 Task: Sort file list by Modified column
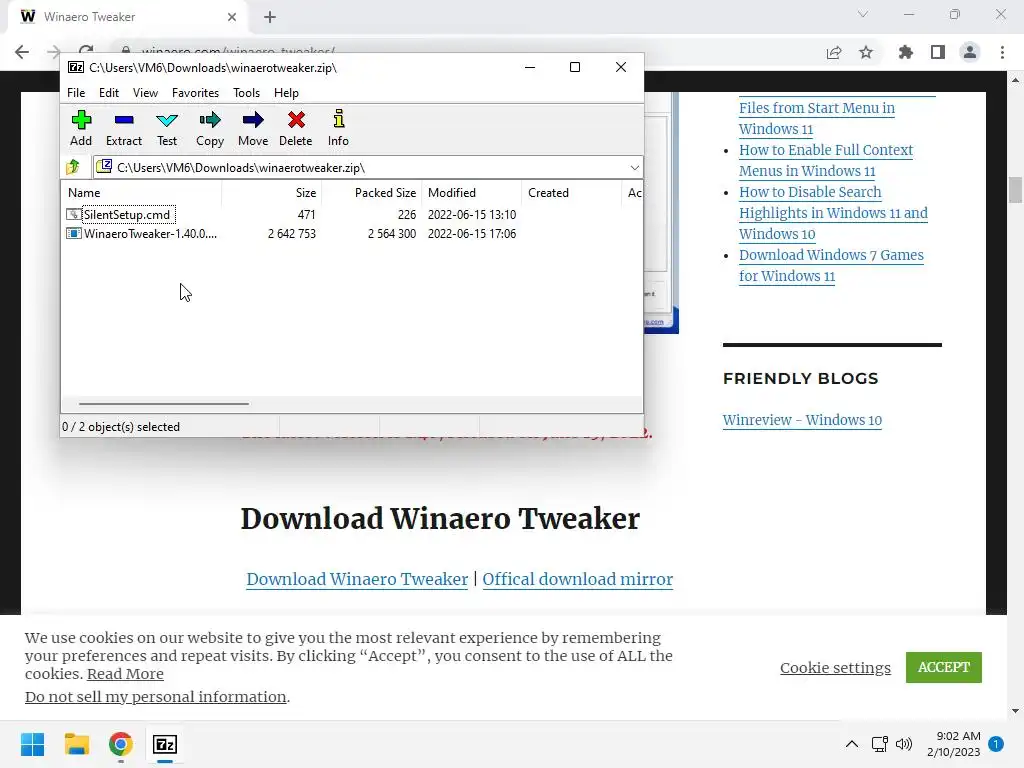[x=472, y=193]
